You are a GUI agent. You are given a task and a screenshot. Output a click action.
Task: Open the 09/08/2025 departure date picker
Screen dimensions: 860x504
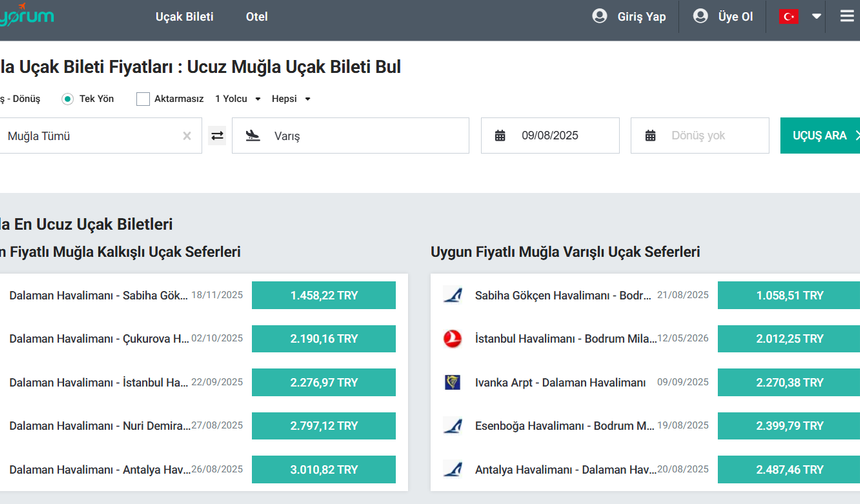tap(550, 135)
